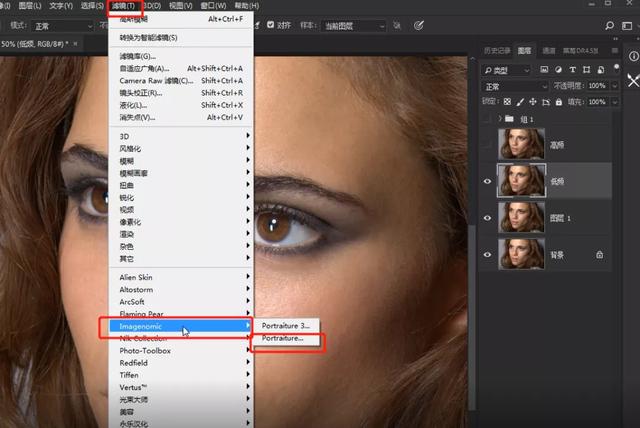Screen dimensions: 640x428
Task: Select the 图层 1 layer thumbnail
Action: click(521, 218)
